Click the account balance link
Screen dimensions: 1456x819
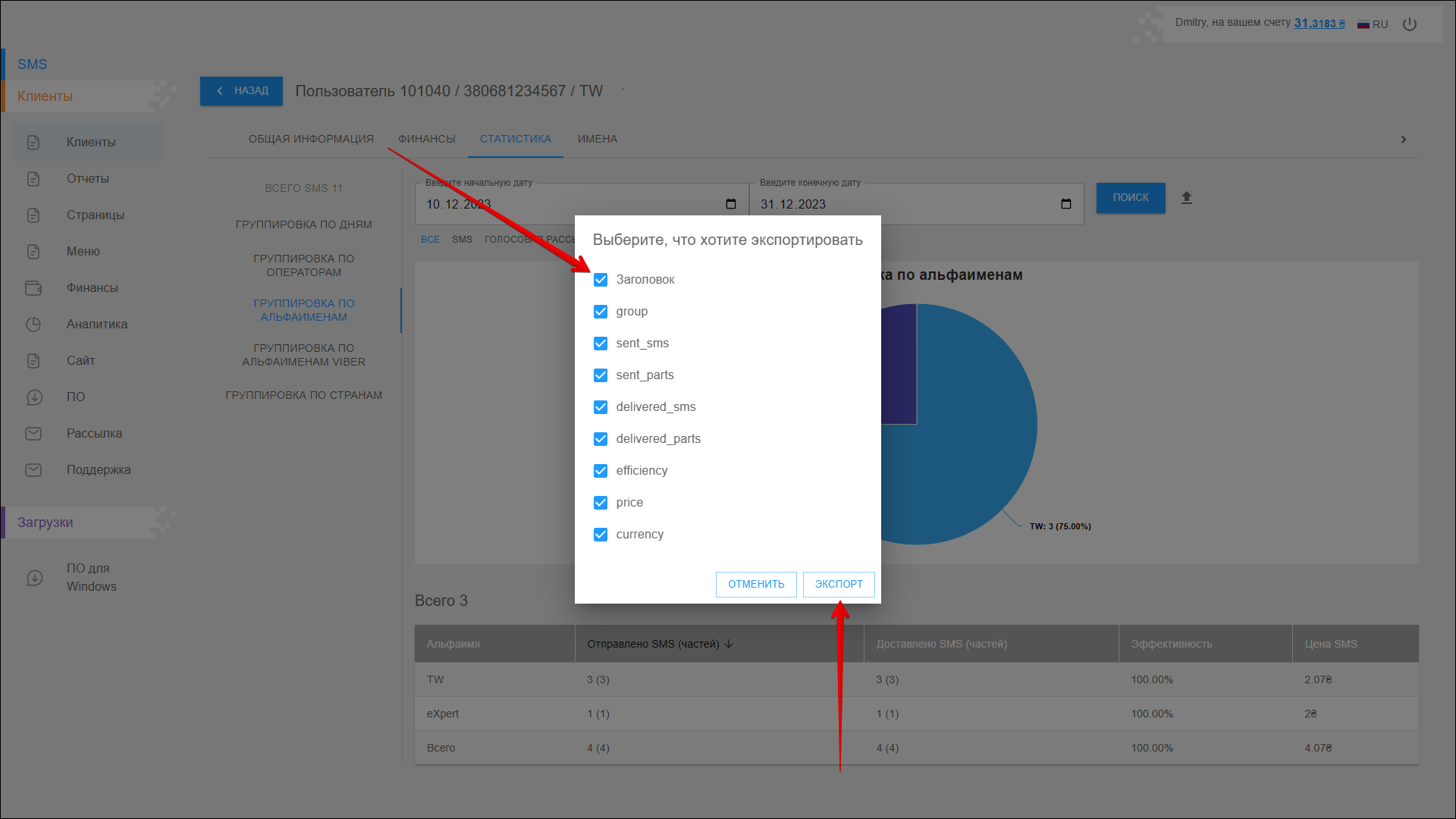pyautogui.click(x=1319, y=24)
